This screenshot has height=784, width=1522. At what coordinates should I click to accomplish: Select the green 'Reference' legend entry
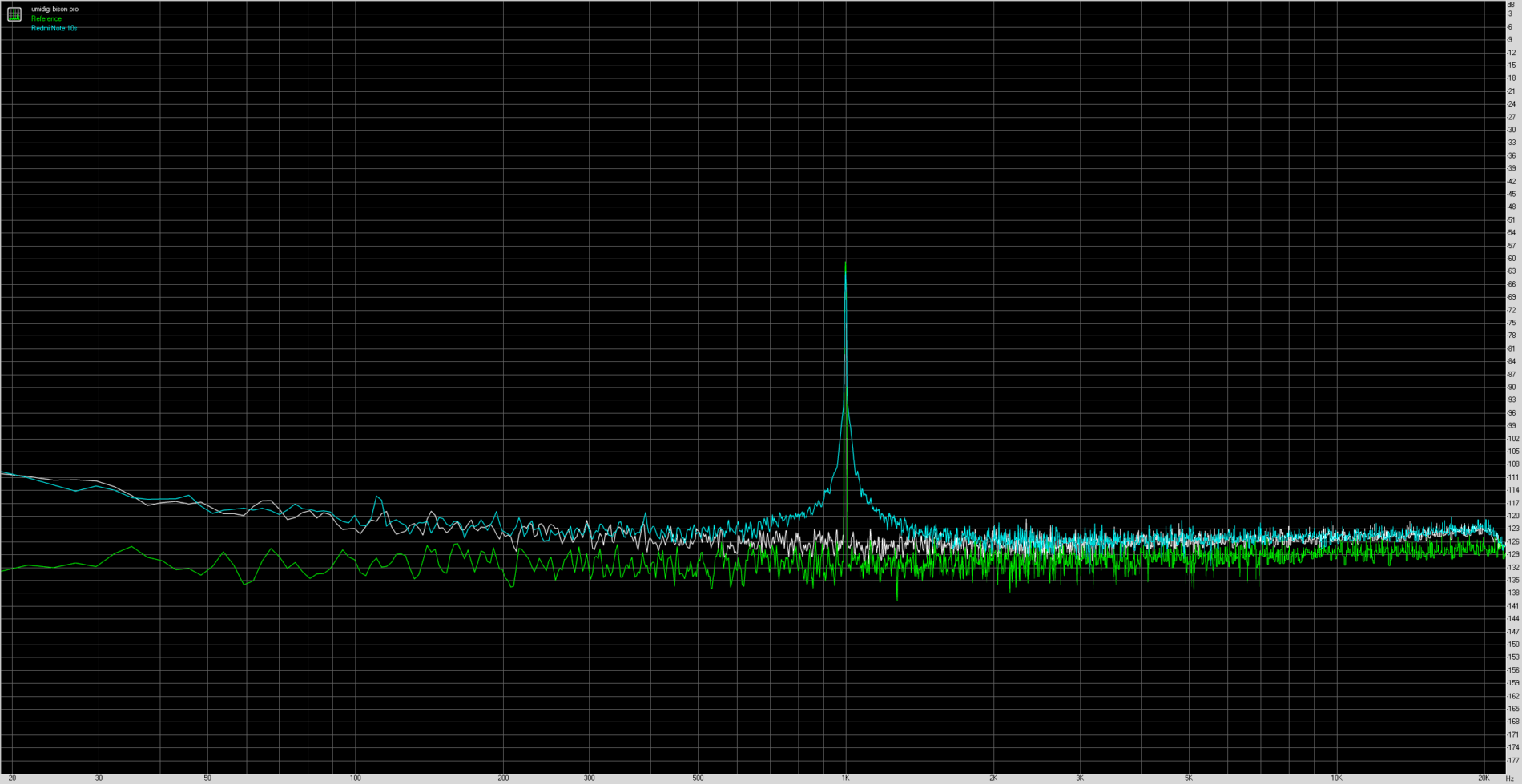click(46, 18)
